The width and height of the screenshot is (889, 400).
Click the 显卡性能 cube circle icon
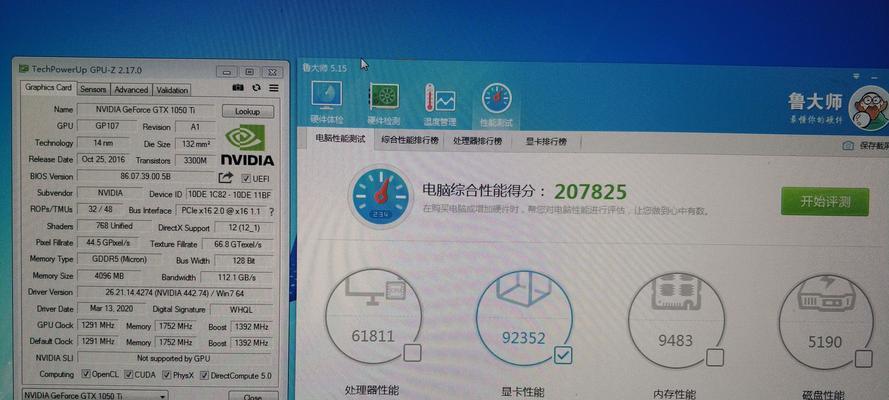524,318
